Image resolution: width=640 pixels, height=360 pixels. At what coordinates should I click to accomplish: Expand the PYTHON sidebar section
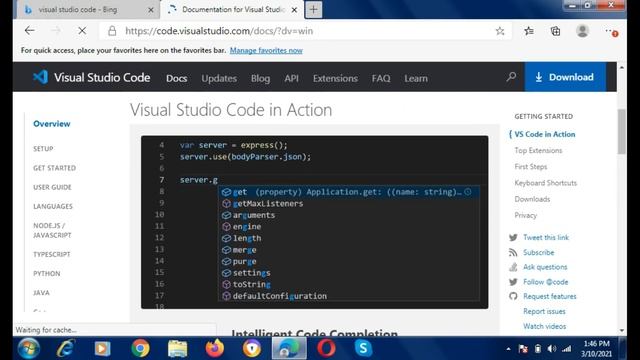pyautogui.click(x=47, y=273)
